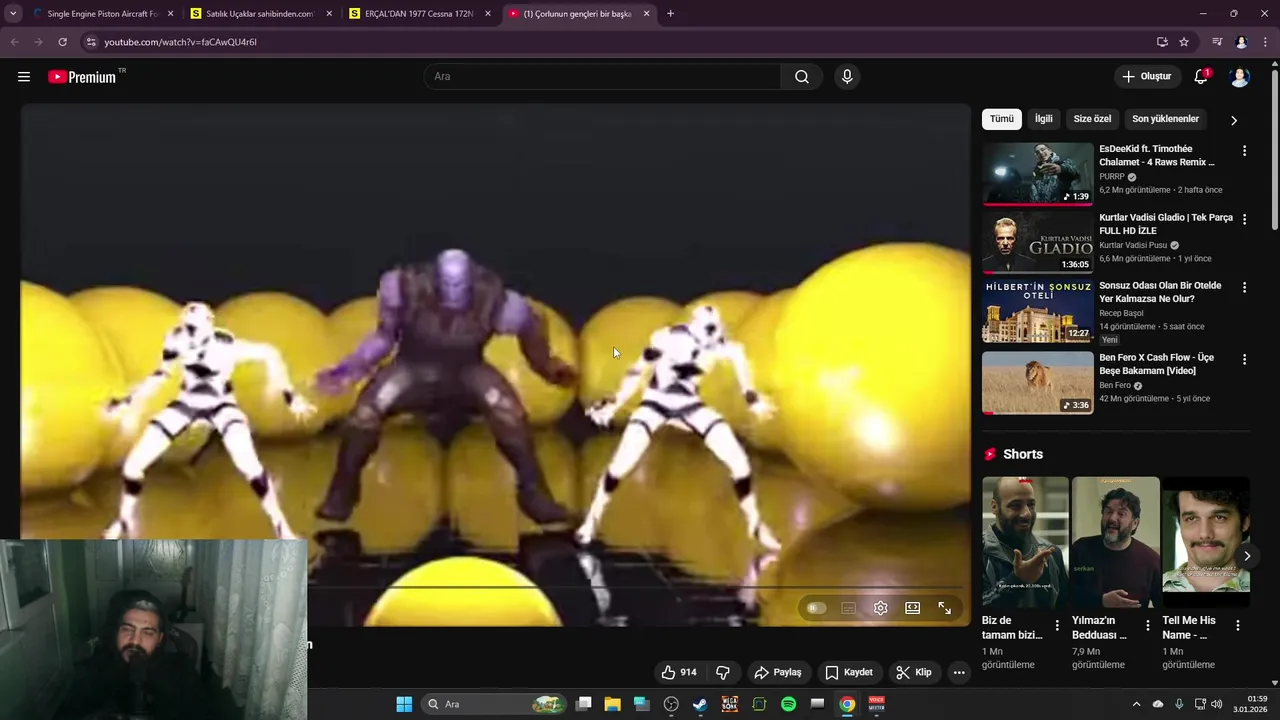Start voice search with microphone icon
Image resolution: width=1280 pixels, height=720 pixels.
[x=847, y=77]
